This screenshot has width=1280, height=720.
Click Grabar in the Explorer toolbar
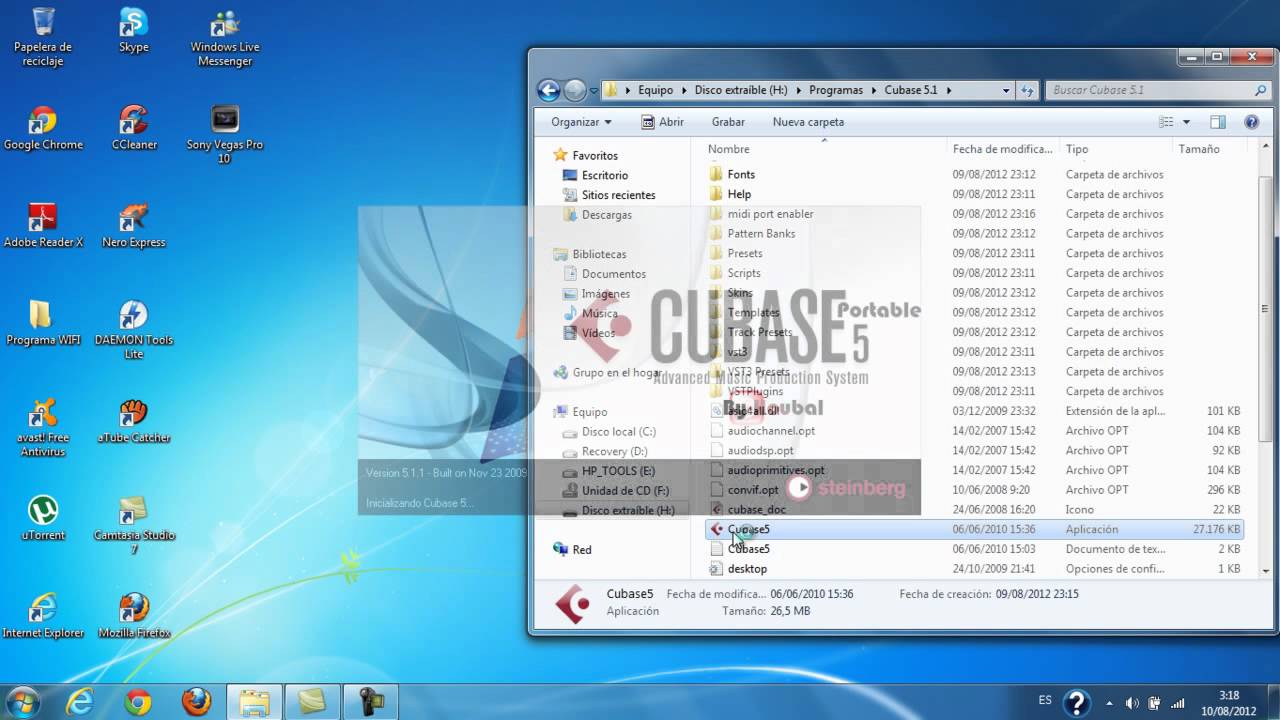pyautogui.click(x=728, y=122)
